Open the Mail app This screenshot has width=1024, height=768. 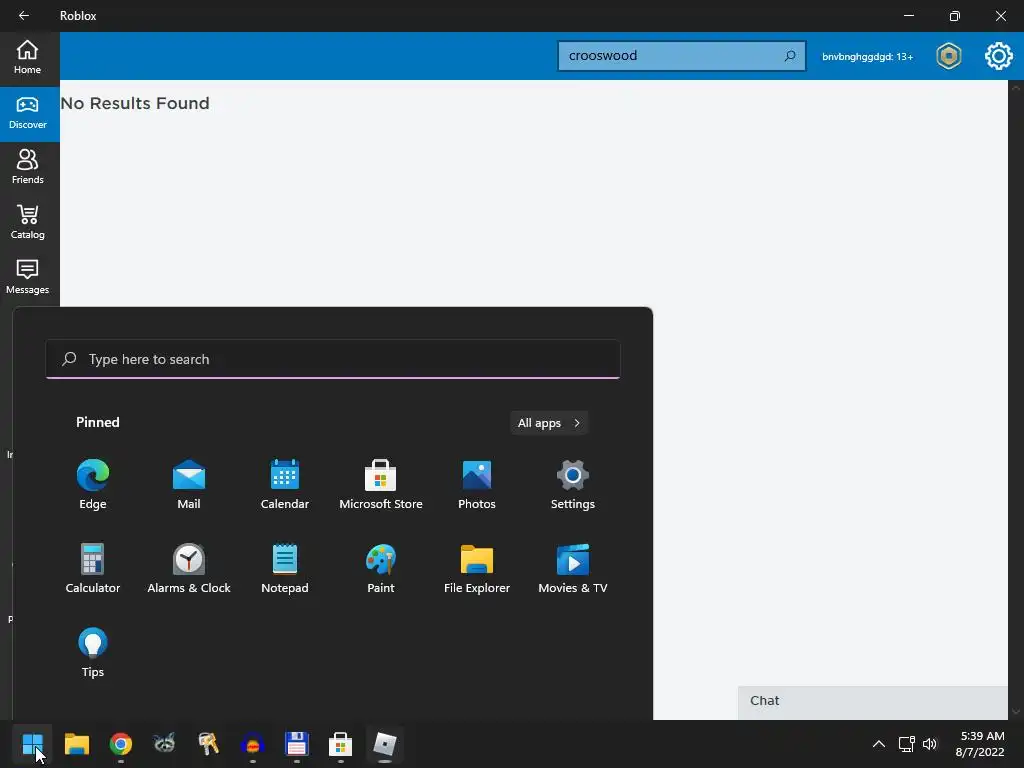[189, 484]
